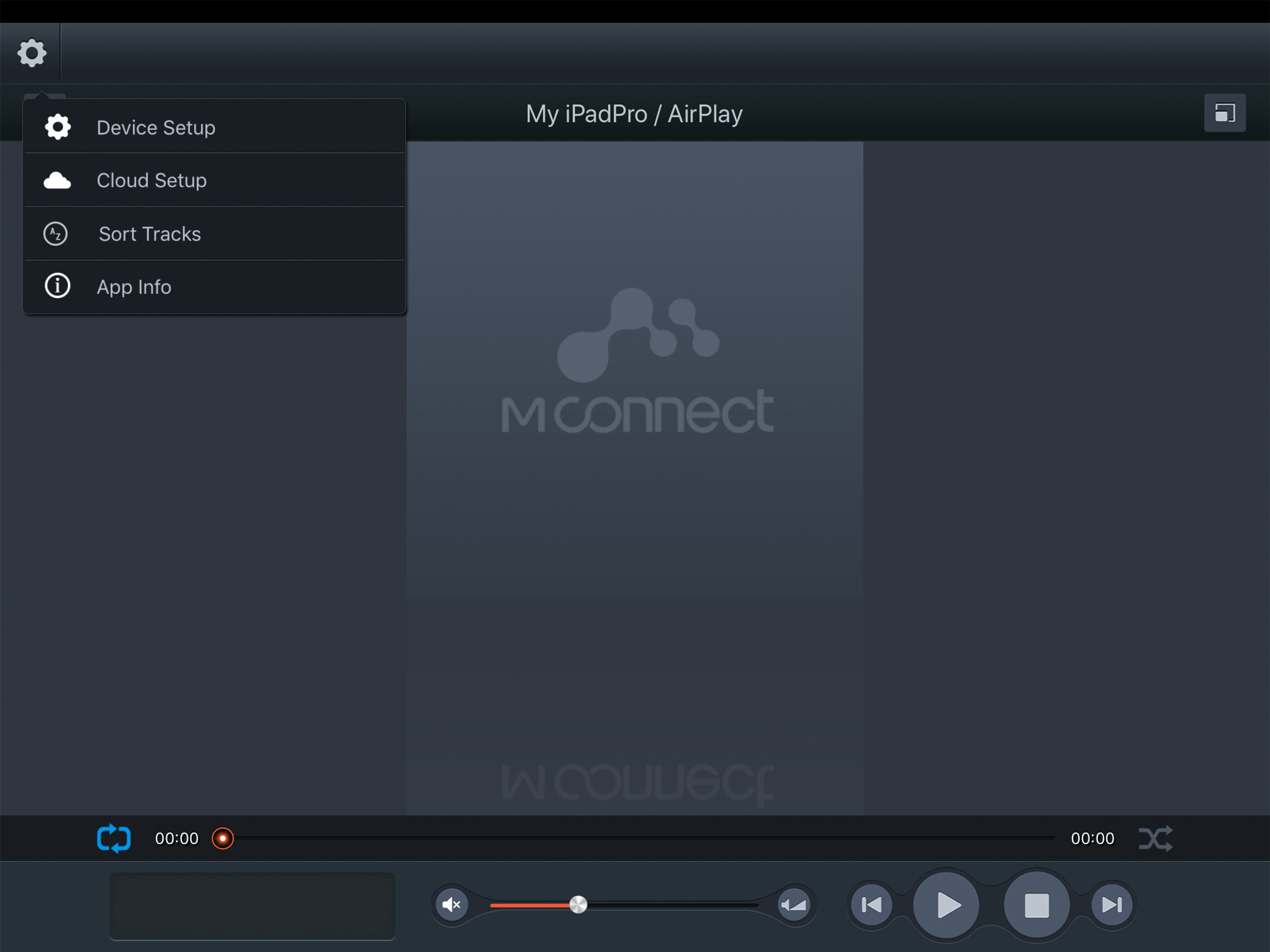Click the info circle icon
1270x952 pixels.
point(58,286)
